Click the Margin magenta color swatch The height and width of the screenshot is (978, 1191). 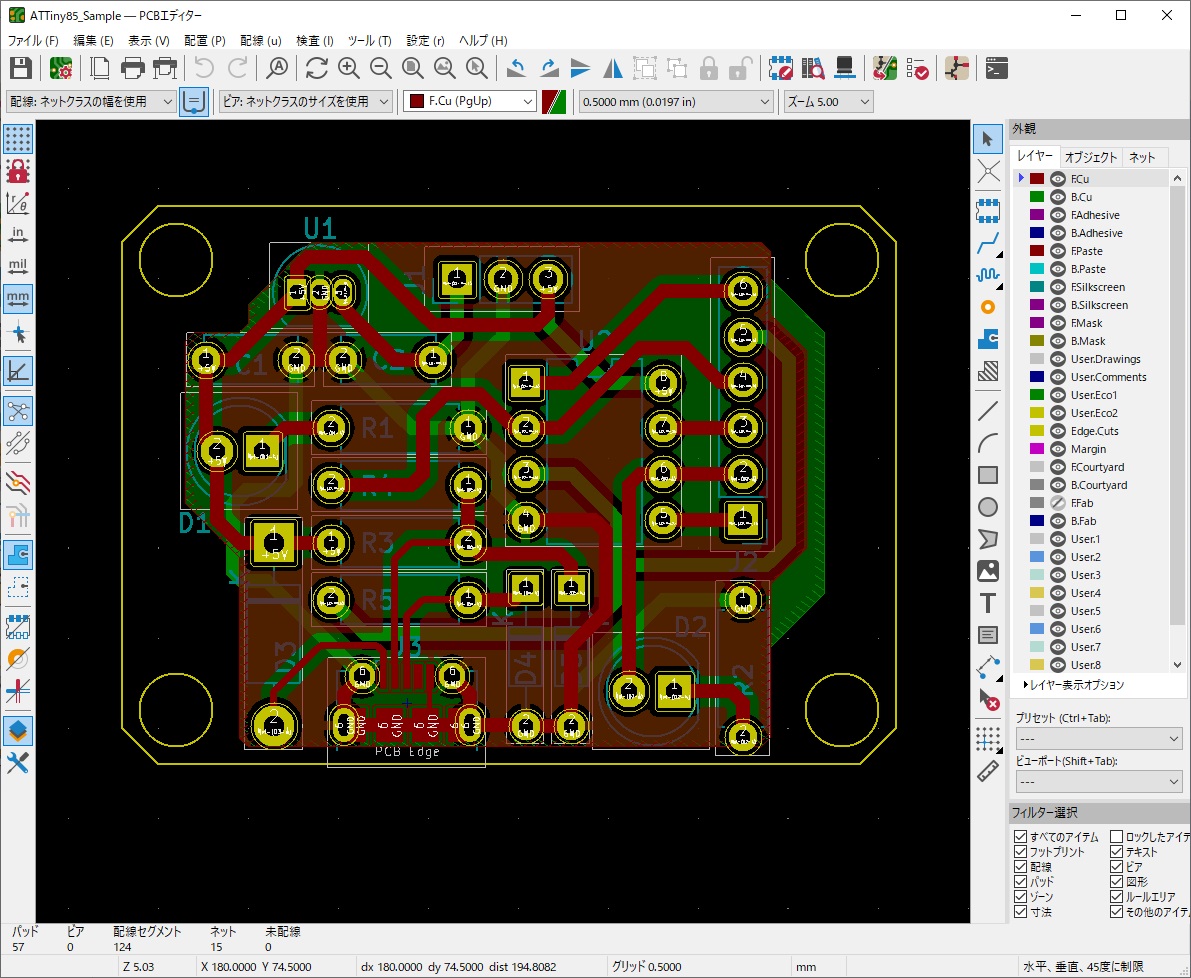(1037, 449)
